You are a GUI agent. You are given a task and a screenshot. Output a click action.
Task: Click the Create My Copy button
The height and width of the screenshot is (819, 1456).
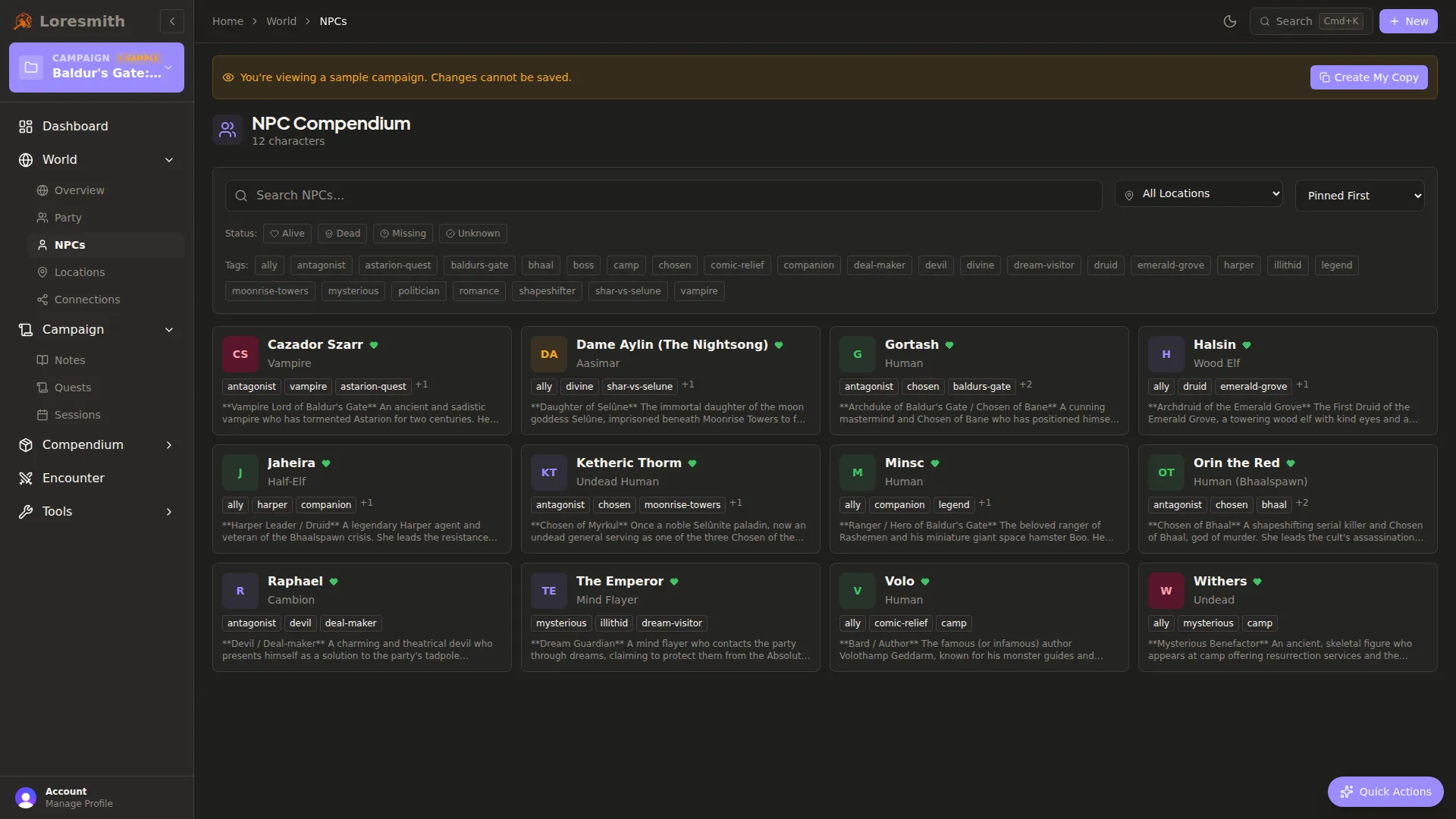tap(1368, 77)
